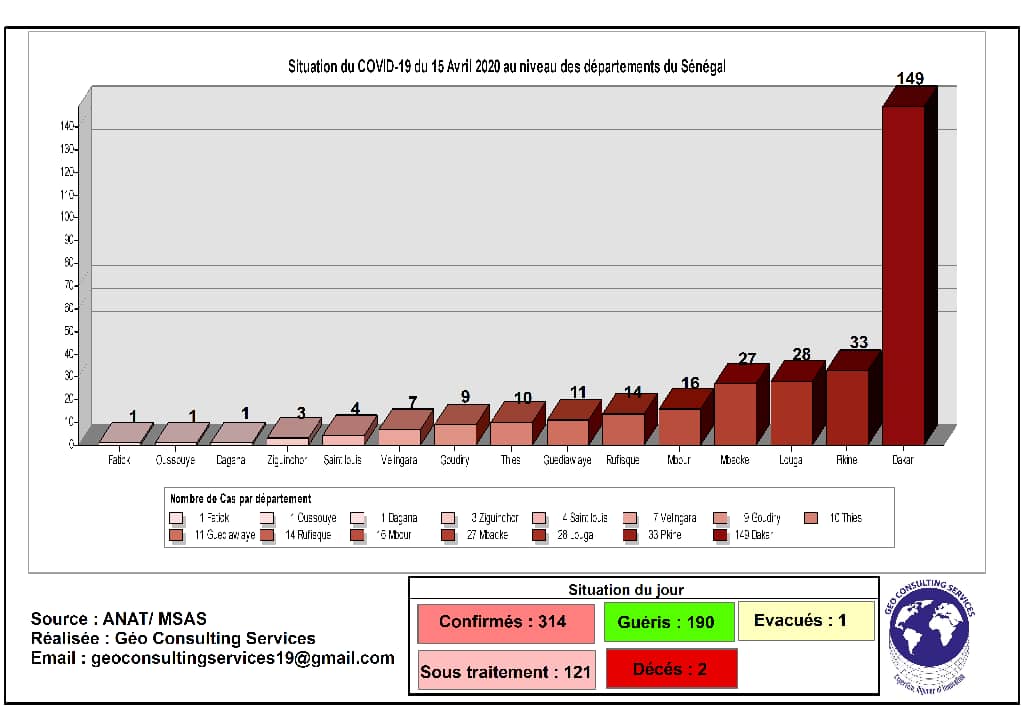Select the Mbour bar labeled 16
1022x723 pixels.
pyautogui.click(x=679, y=427)
